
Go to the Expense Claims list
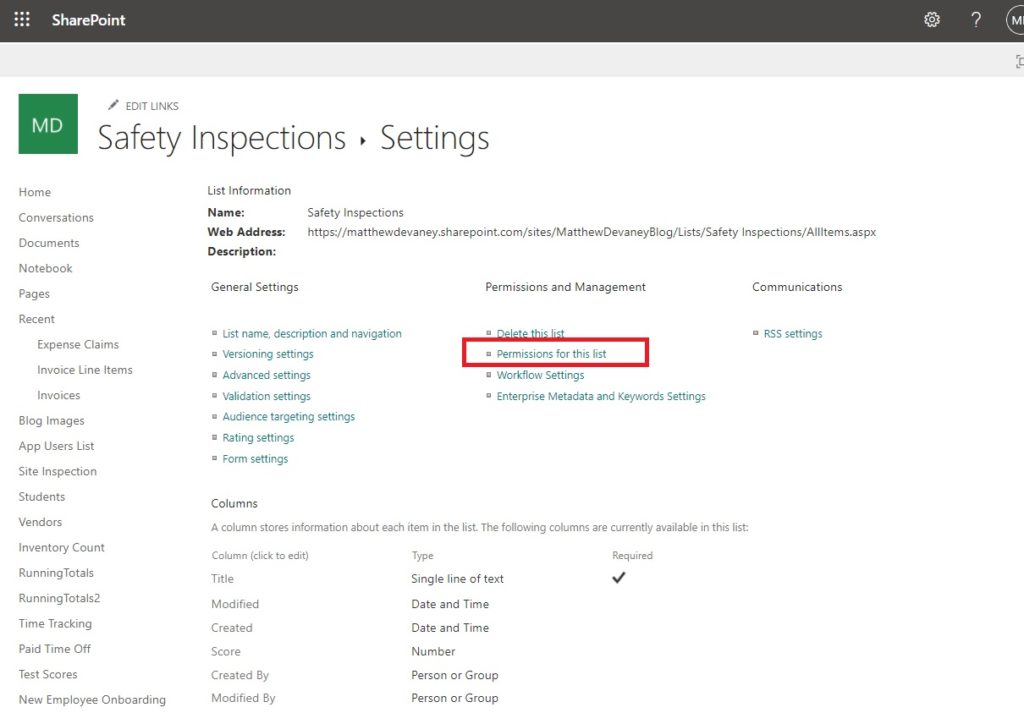pyautogui.click(x=78, y=344)
